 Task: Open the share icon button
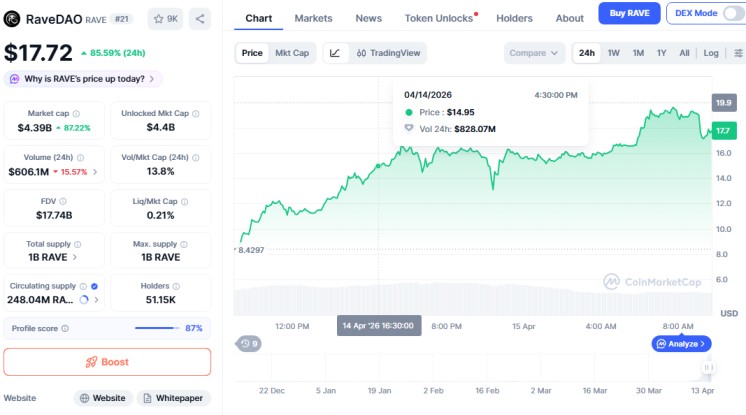tap(200, 19)
